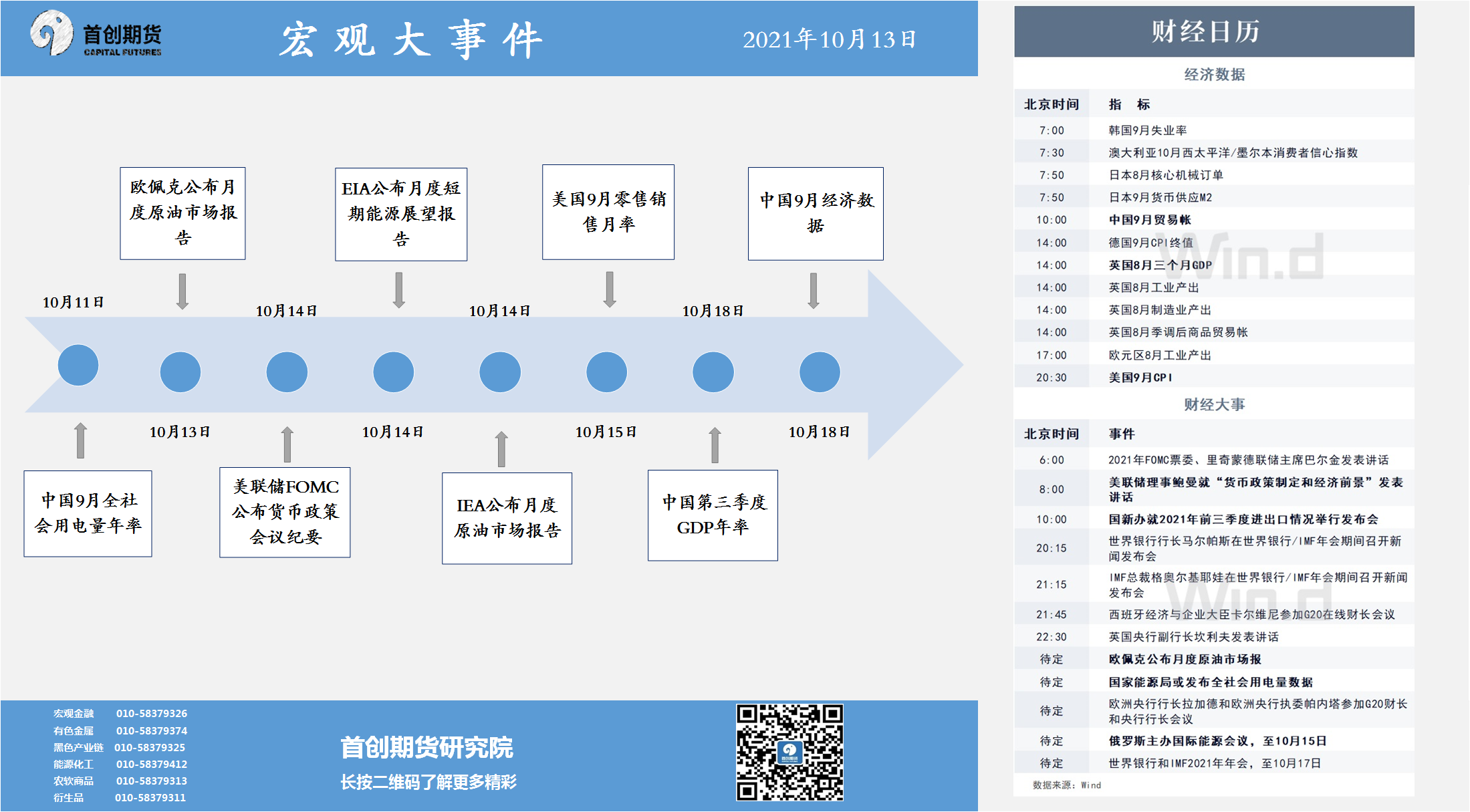The height and width of the screenshot is (812, 1470).
Task: Click row 美国9月CPI
Action: click(1214, 378)
